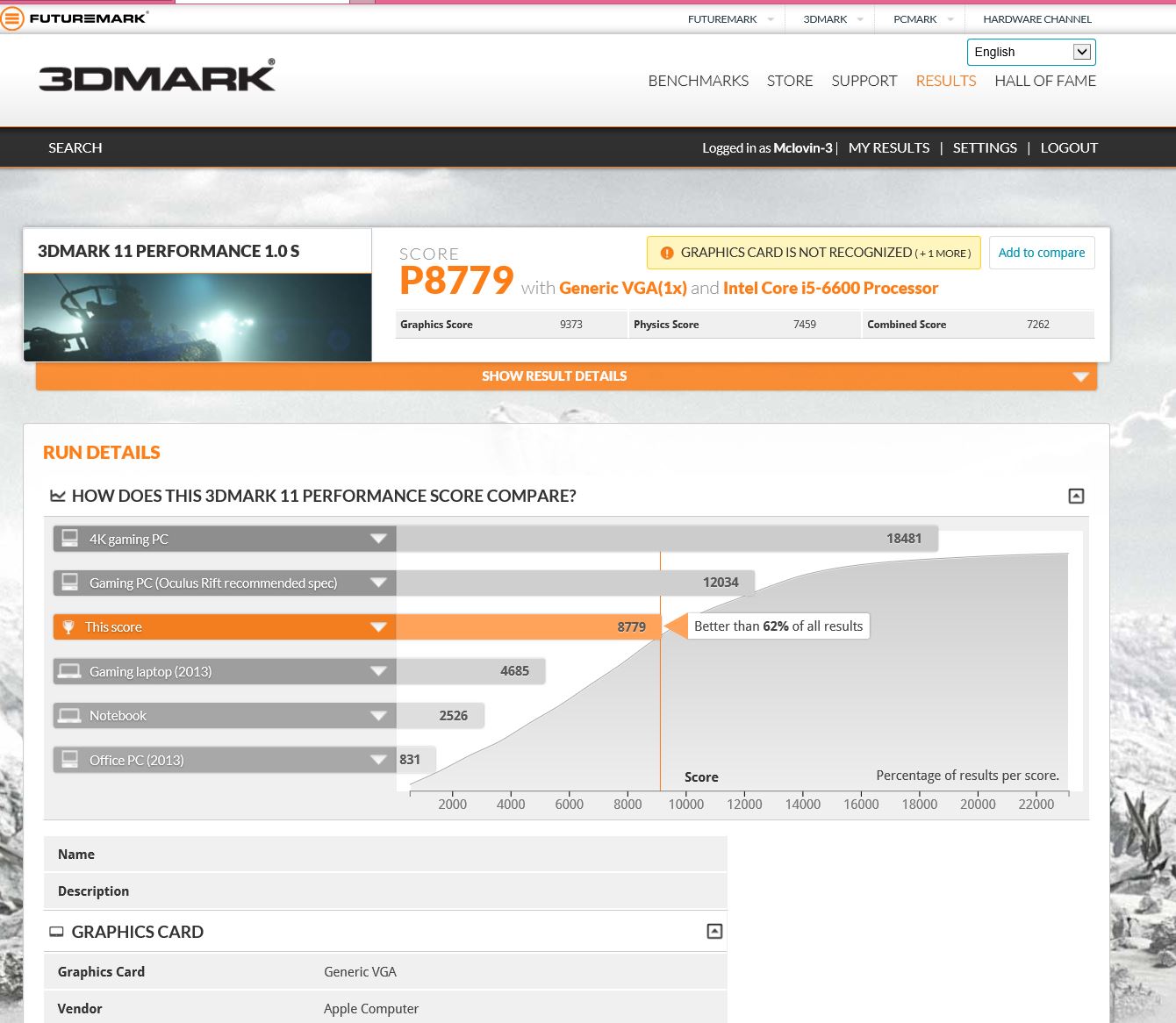Click the monitor icon beside Graphics Card heading
The height and width of the screenshot is (1023, 1176).
click(x=56, y=932)
